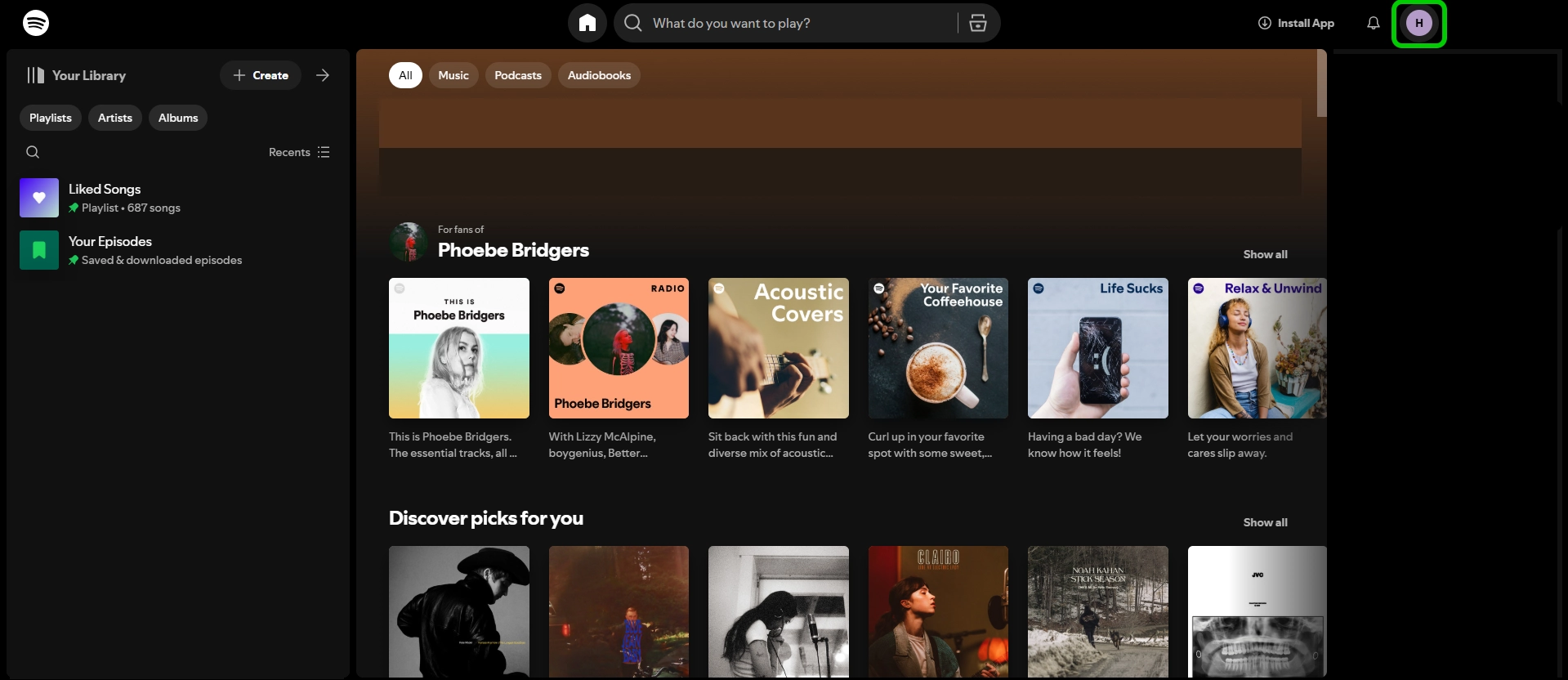Screen dimensions: 1568x680
Task: Open Phoebe Bridgers heading link
Action: click(x=513, y=250)
